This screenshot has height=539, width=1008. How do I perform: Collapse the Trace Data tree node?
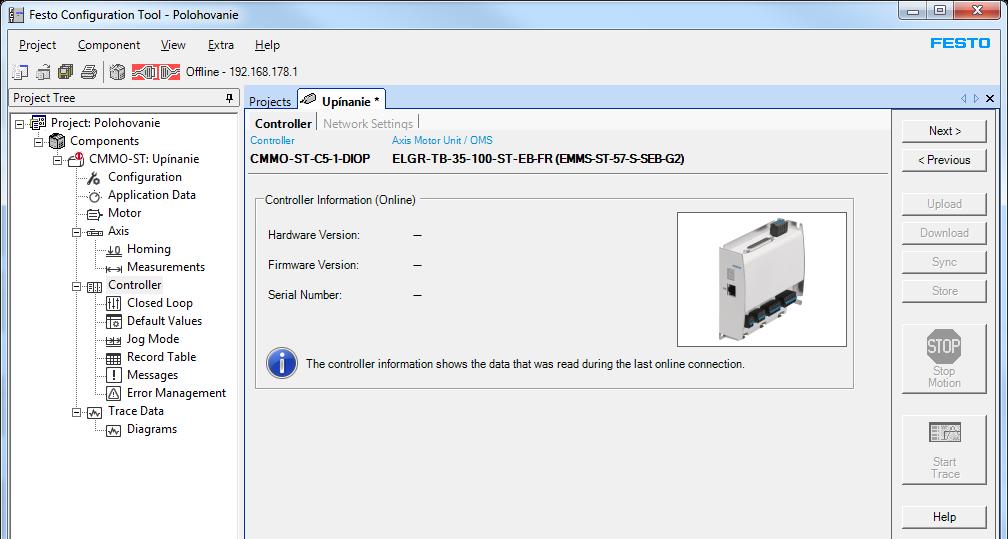click(x=76, y=412)
